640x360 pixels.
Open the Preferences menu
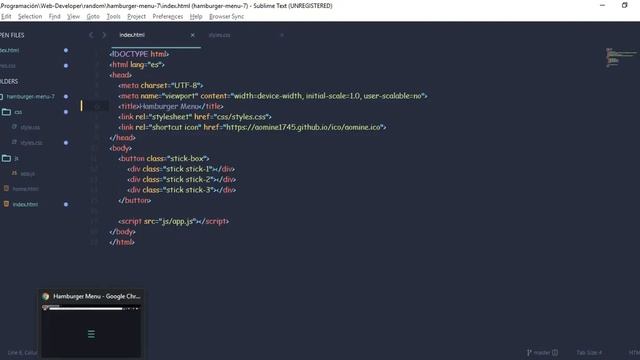tap(168, 16)
